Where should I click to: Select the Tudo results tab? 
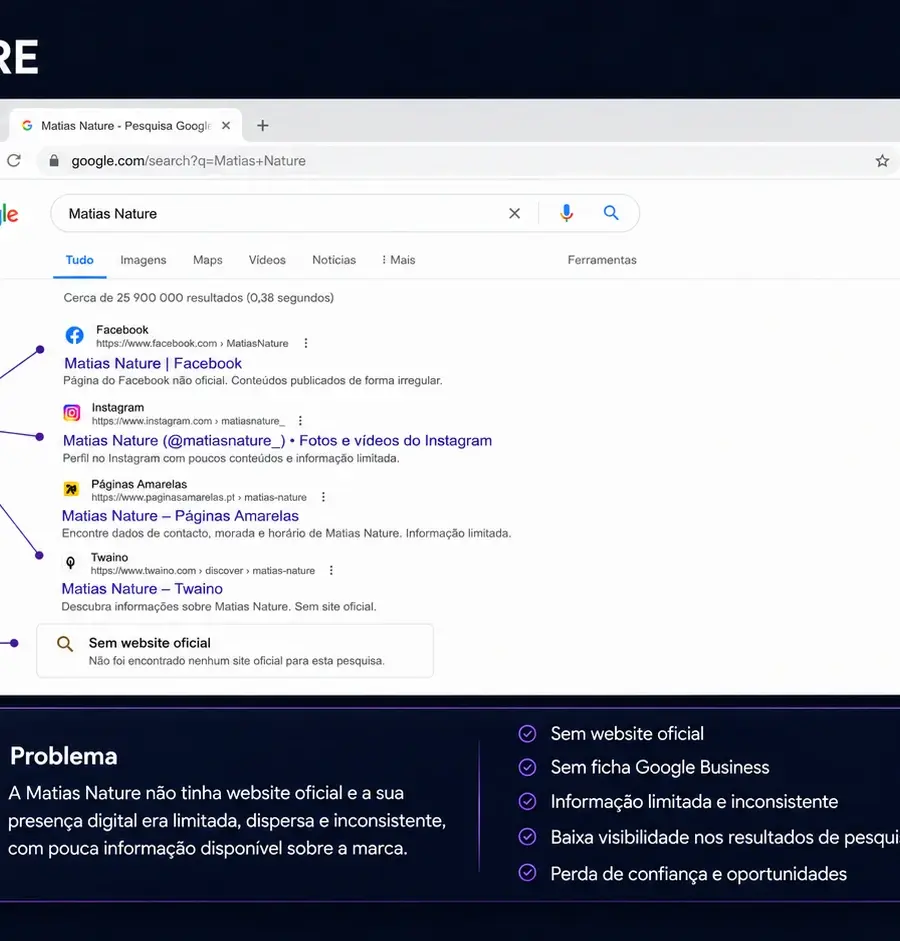[x=80, y=260]
